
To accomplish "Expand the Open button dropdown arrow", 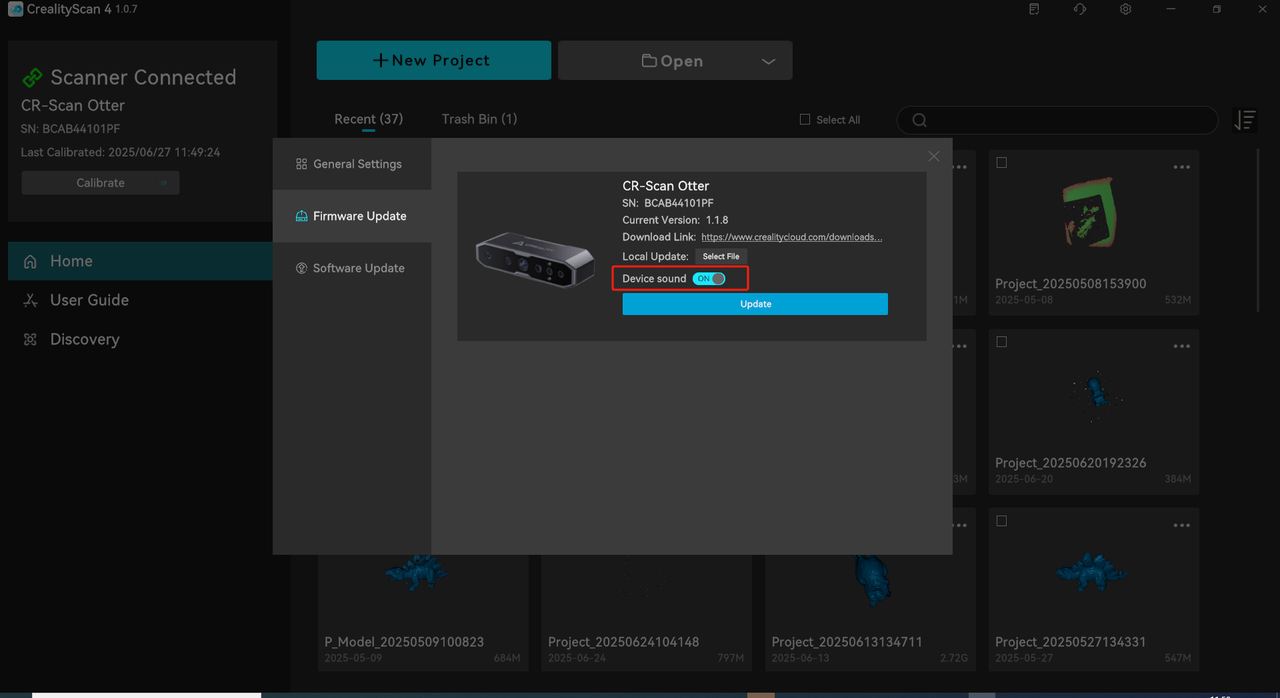I will tap(768, 61).
